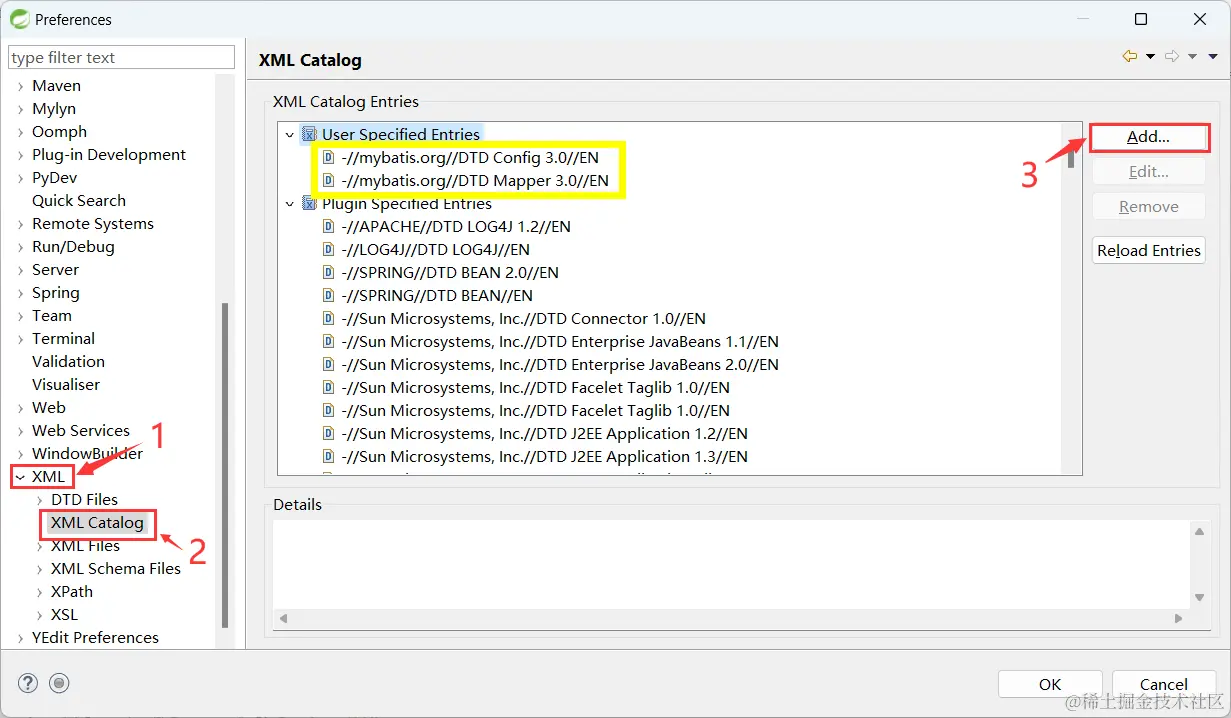Expand the XPath preferences node
This screenshot has width=1231, height=718.
[x=40, y=592]
